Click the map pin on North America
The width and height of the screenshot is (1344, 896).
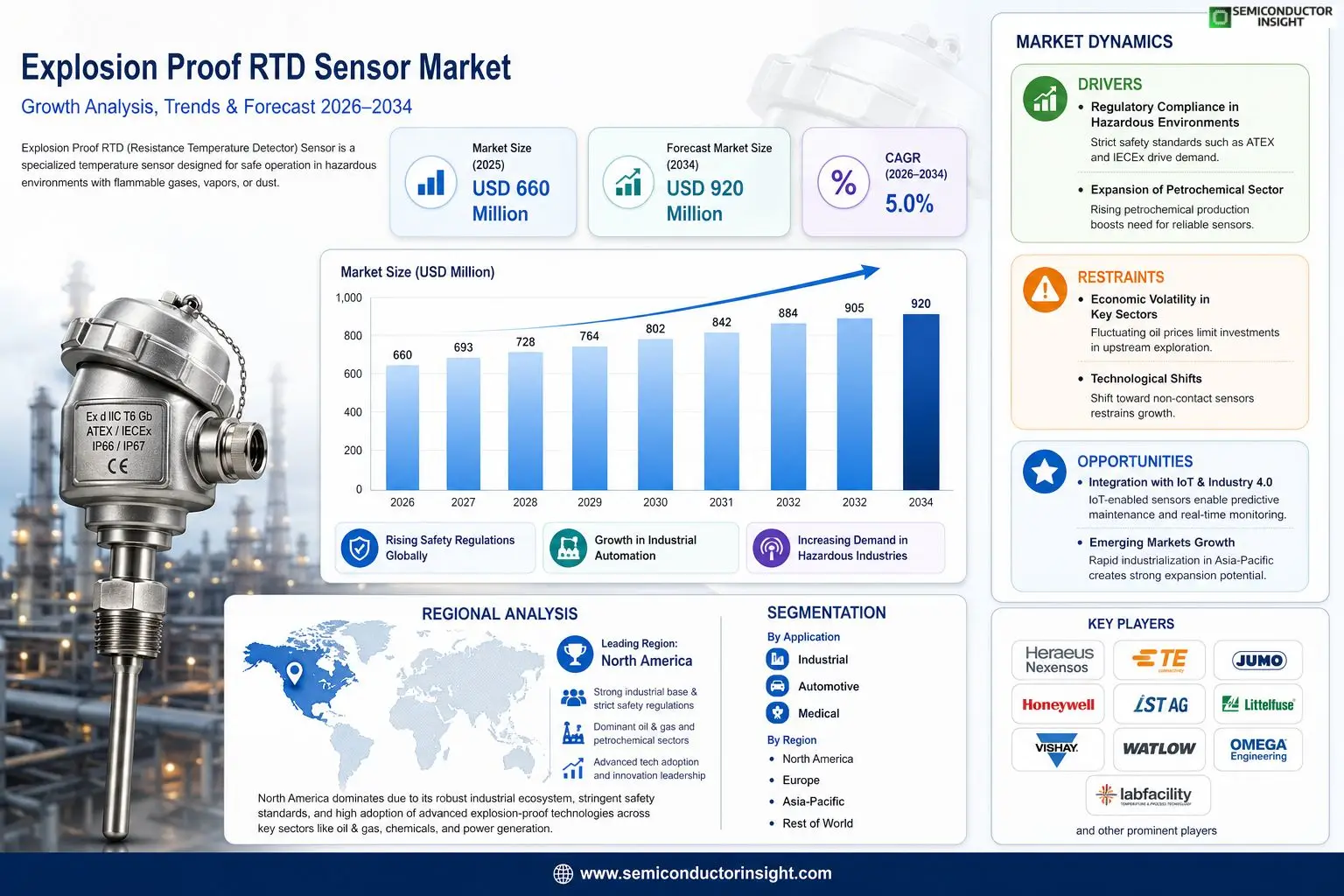click(295, 673)
